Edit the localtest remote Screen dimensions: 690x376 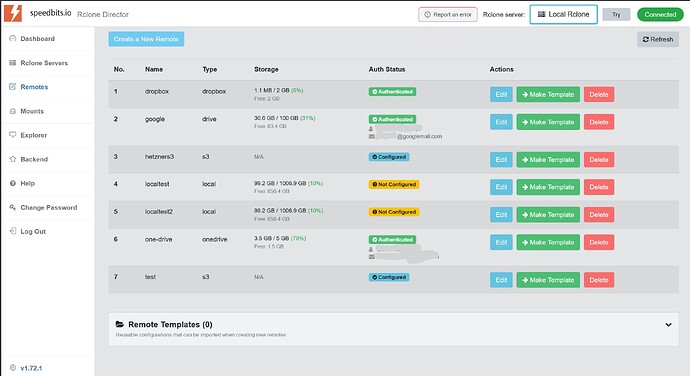coord(501,187)
